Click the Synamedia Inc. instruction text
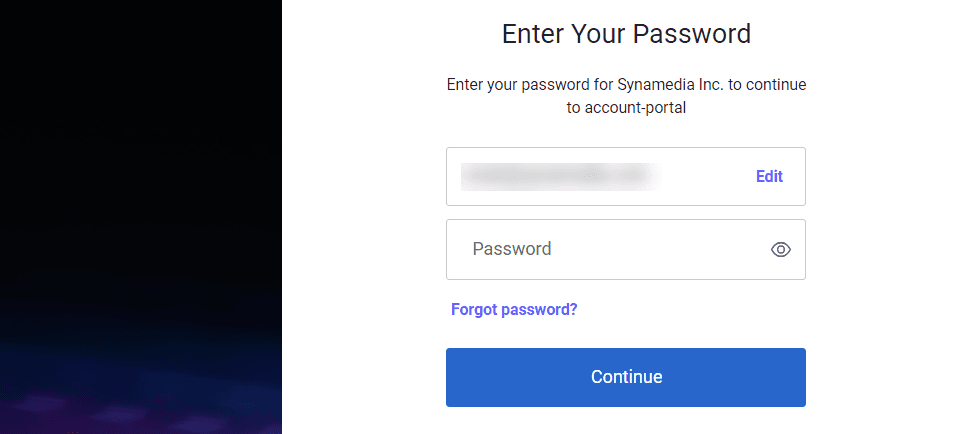The image size is (955, 434). pyautogui.click(x=626, y=85)
